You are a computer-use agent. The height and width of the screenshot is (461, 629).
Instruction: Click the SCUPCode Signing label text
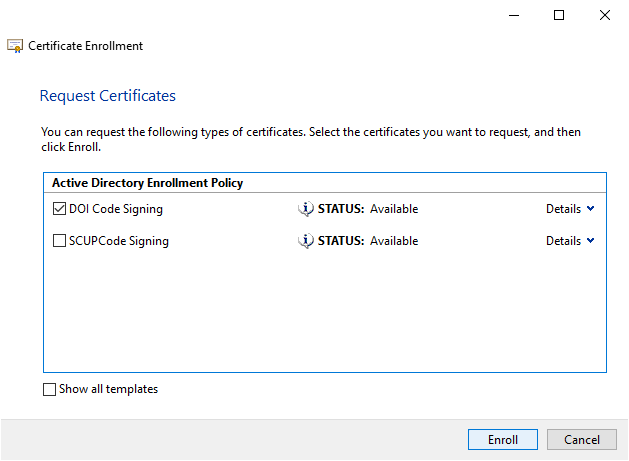[118, 241]
